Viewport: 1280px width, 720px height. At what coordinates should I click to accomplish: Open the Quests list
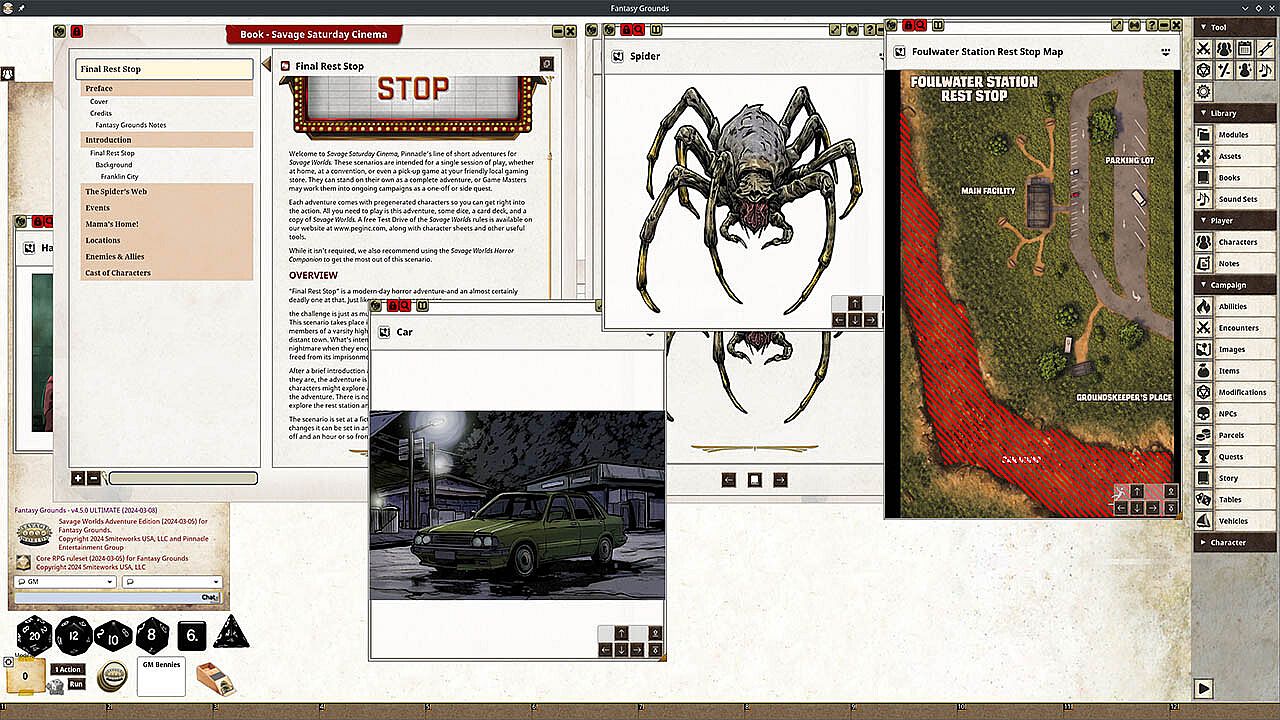pos(1235,457)
